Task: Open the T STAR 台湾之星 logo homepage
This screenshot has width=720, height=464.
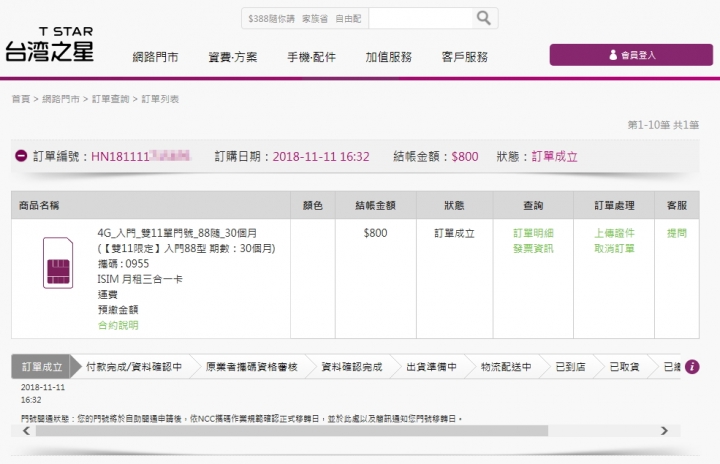Action: pyautogui.click(x=50, y=45)
